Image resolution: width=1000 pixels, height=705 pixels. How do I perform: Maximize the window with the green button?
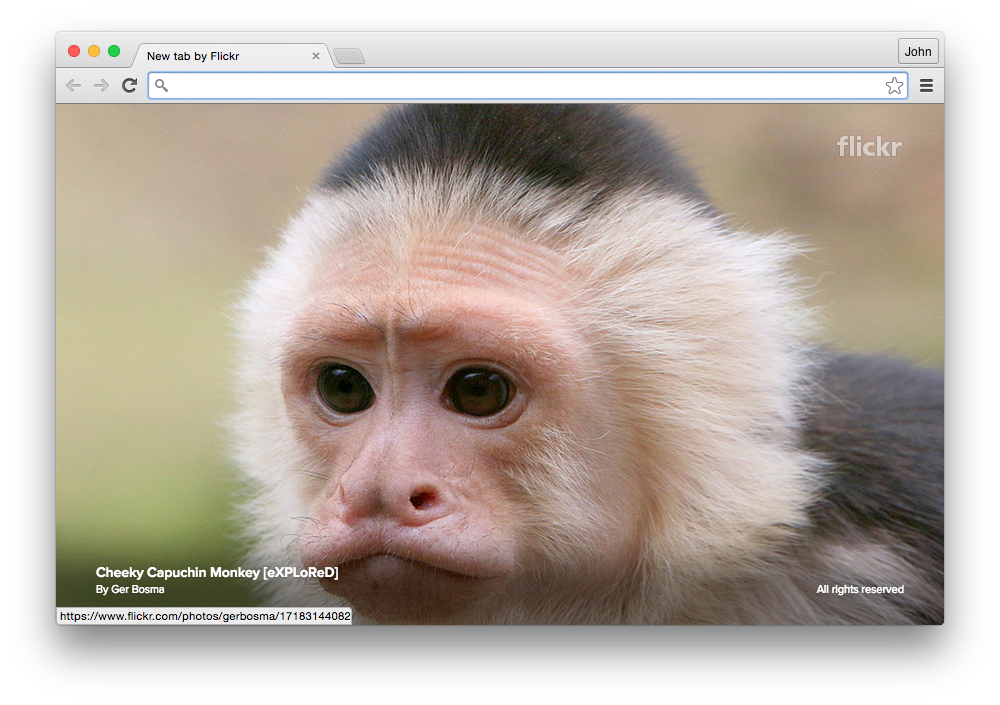[x=114, y=51]
